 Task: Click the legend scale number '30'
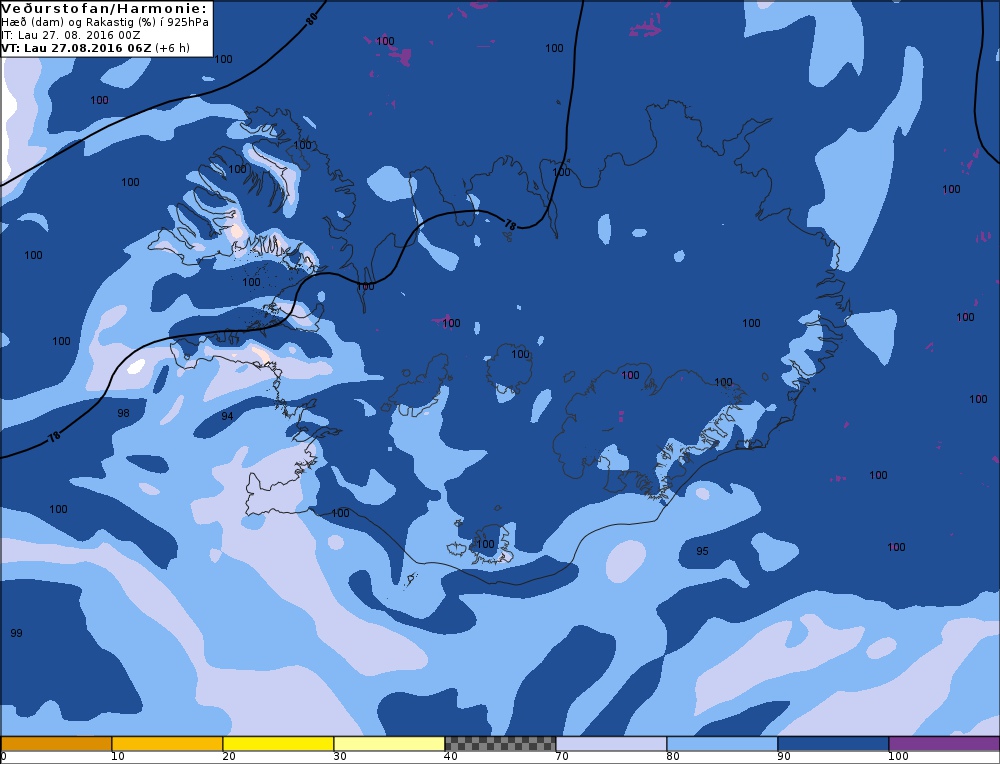(340, 756)
